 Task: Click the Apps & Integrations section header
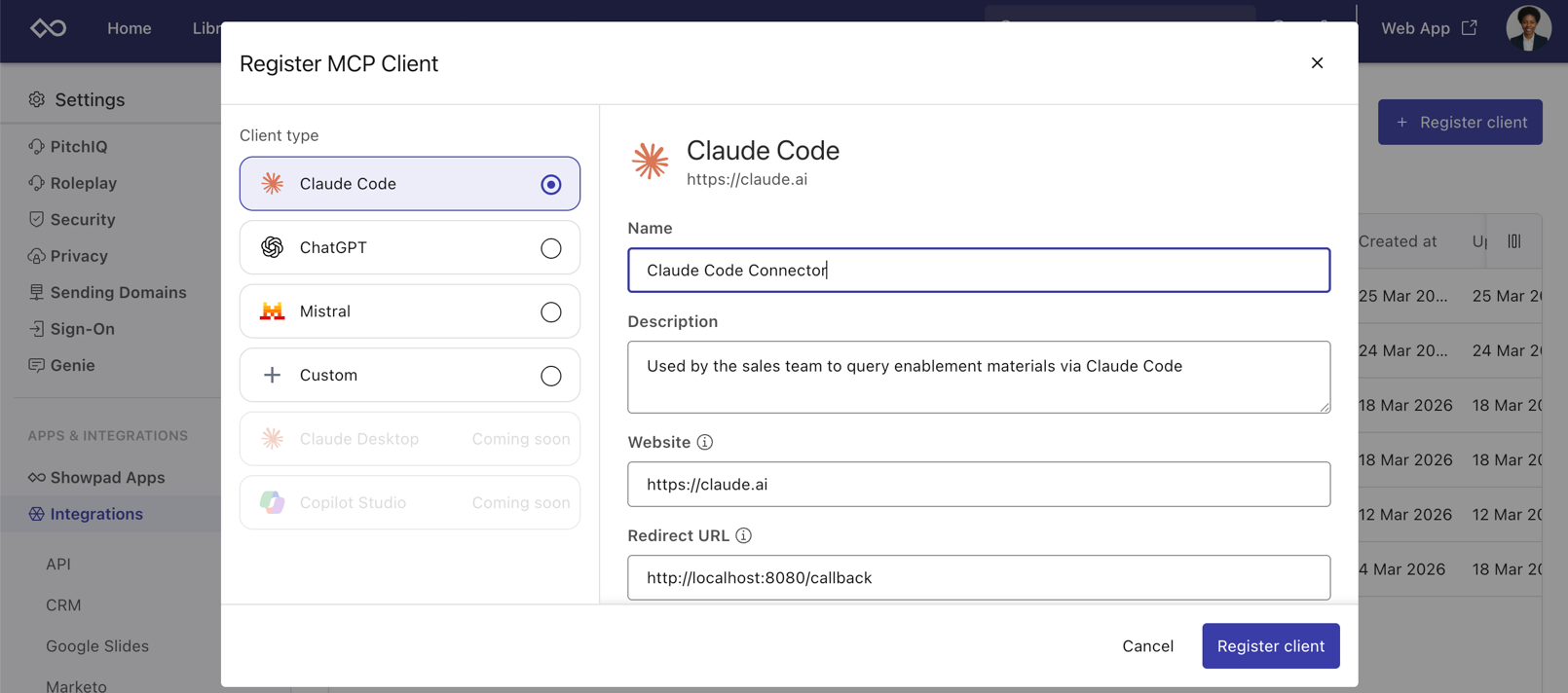point(108,435)
